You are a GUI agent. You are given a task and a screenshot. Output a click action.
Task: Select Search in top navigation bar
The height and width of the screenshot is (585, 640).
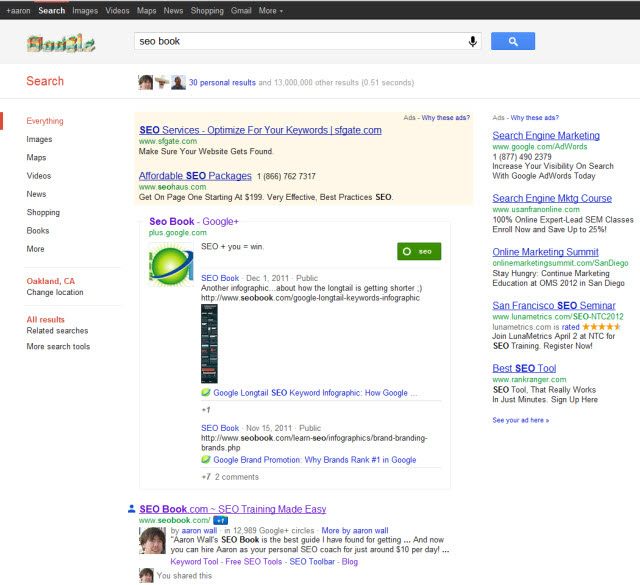tap(52, 11)
